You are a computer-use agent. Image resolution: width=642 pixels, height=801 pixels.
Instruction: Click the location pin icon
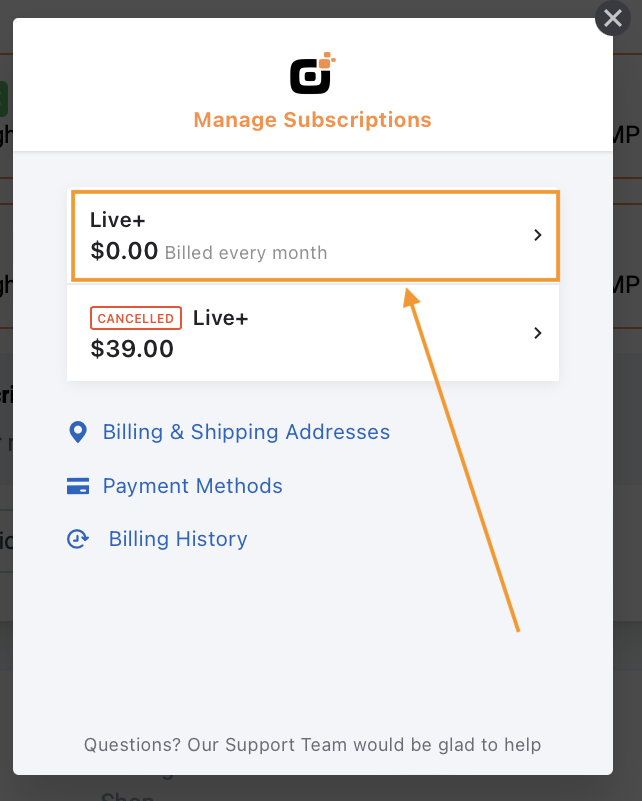coord(77,432)
